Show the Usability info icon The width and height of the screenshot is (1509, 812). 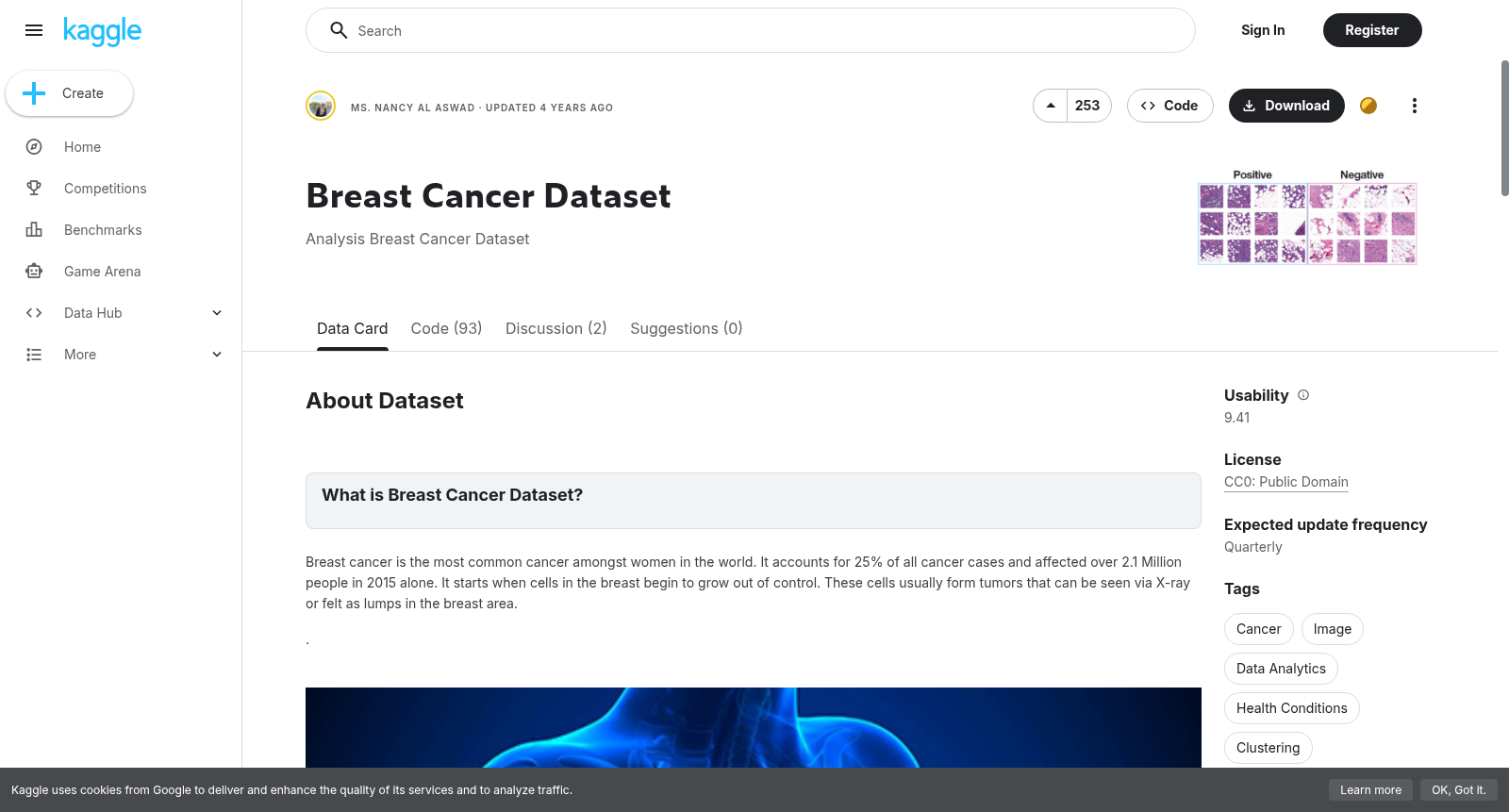click(x=1303, y=395)
